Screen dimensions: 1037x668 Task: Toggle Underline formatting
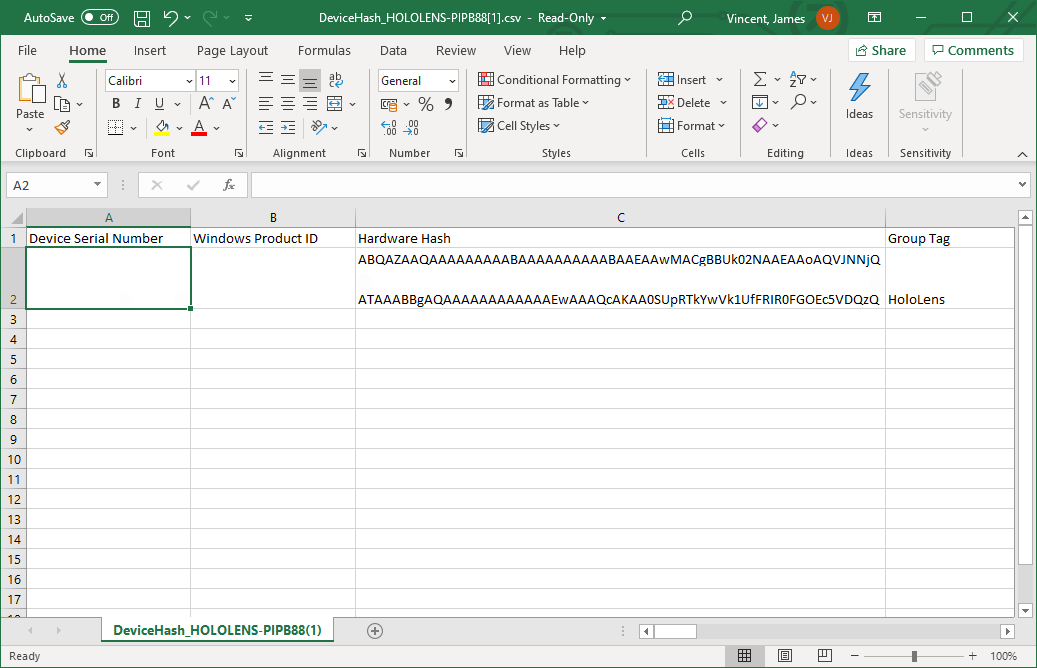pos(159,103)
